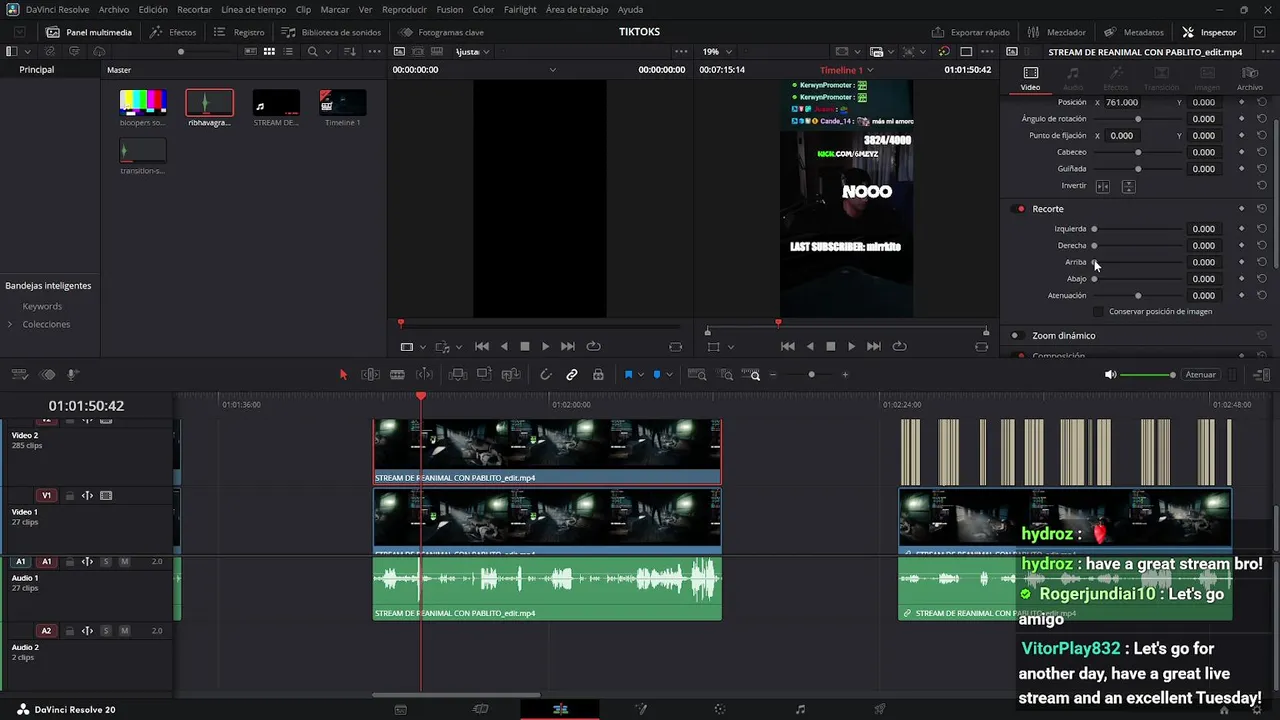Toggle lock on the Video 1 track

(x=70, y=496)
